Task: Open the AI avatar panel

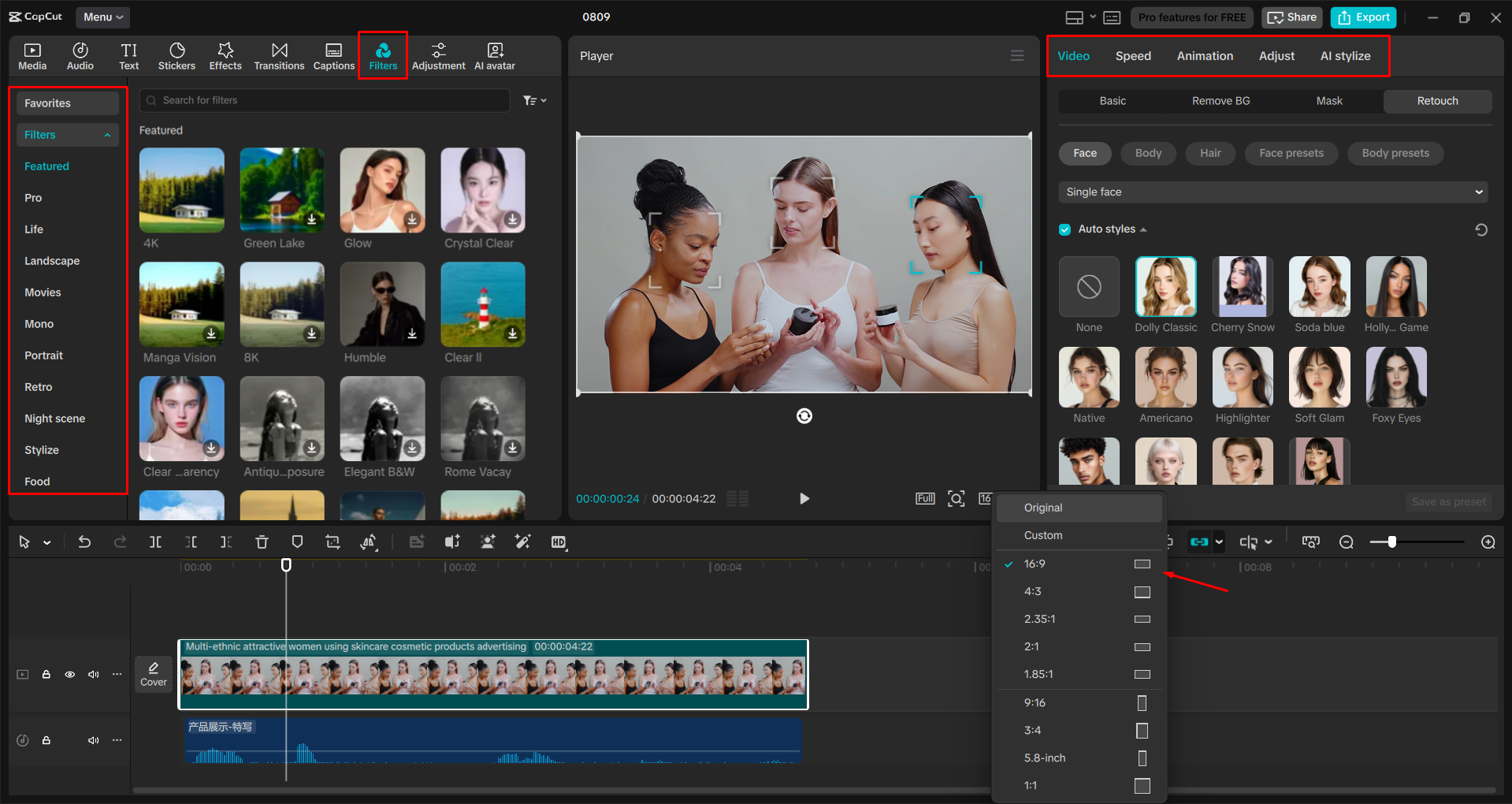Action: coord(494,55)
